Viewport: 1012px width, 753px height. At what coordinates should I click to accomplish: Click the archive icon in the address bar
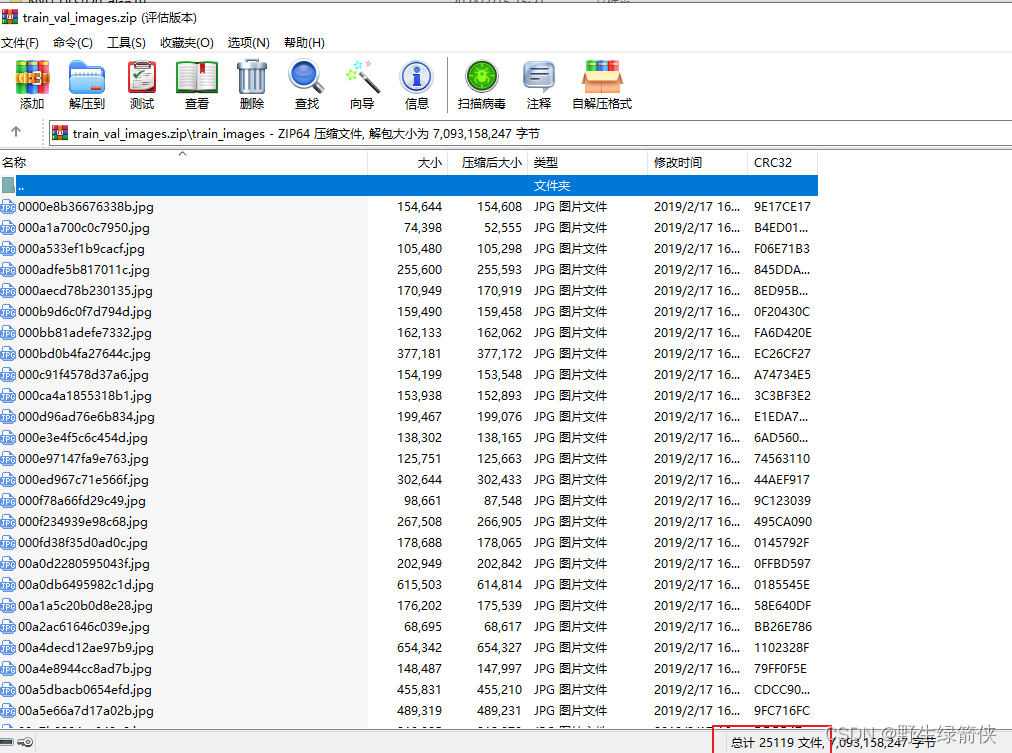60,133
